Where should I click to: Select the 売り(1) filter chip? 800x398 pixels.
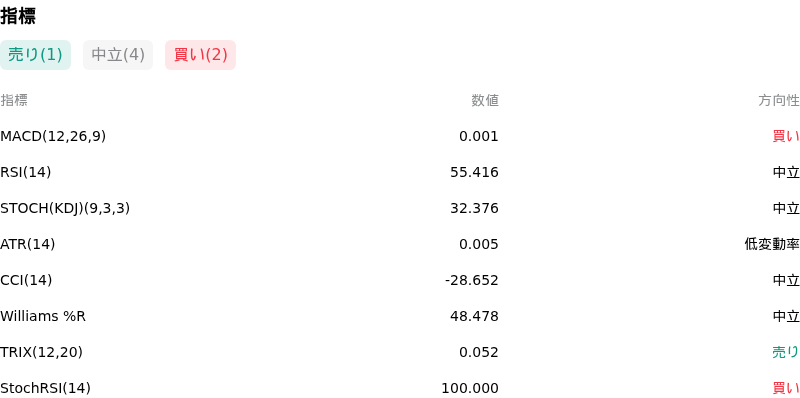35,55
